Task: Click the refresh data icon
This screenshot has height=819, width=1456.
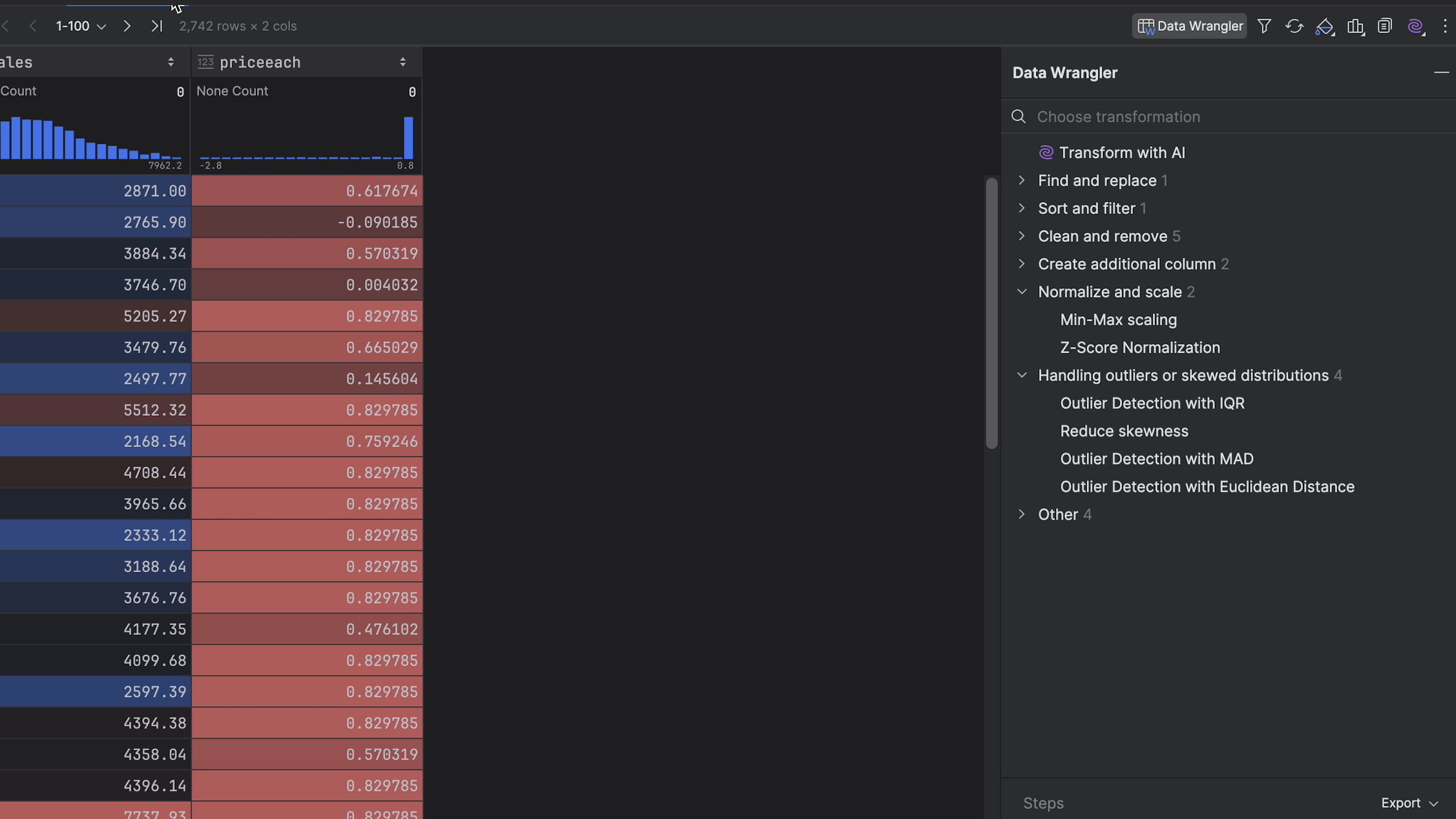Action: pyautogui.click(x=1294, y=26)
